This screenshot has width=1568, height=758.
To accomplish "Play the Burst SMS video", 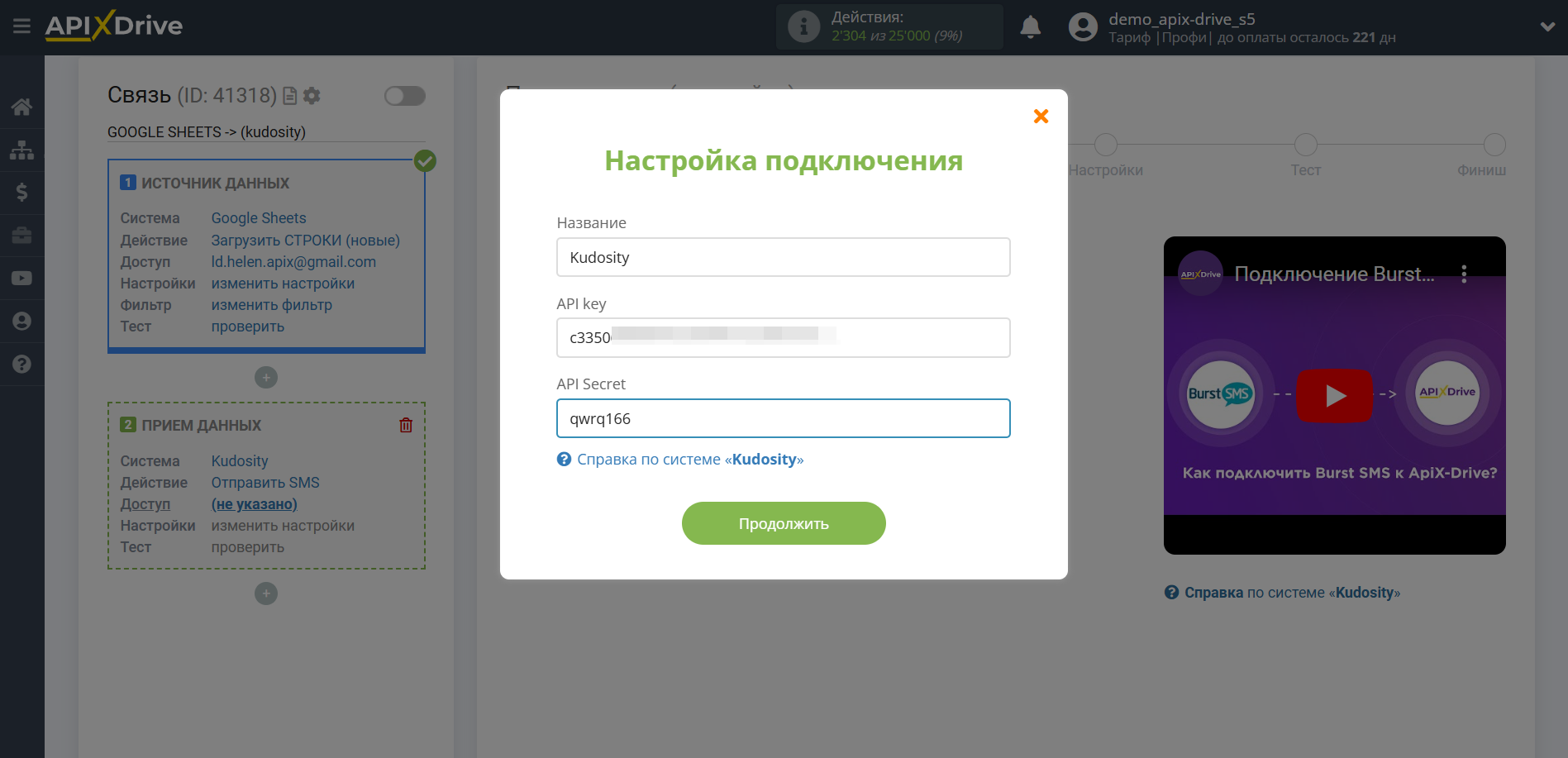I will [1334, 395].
